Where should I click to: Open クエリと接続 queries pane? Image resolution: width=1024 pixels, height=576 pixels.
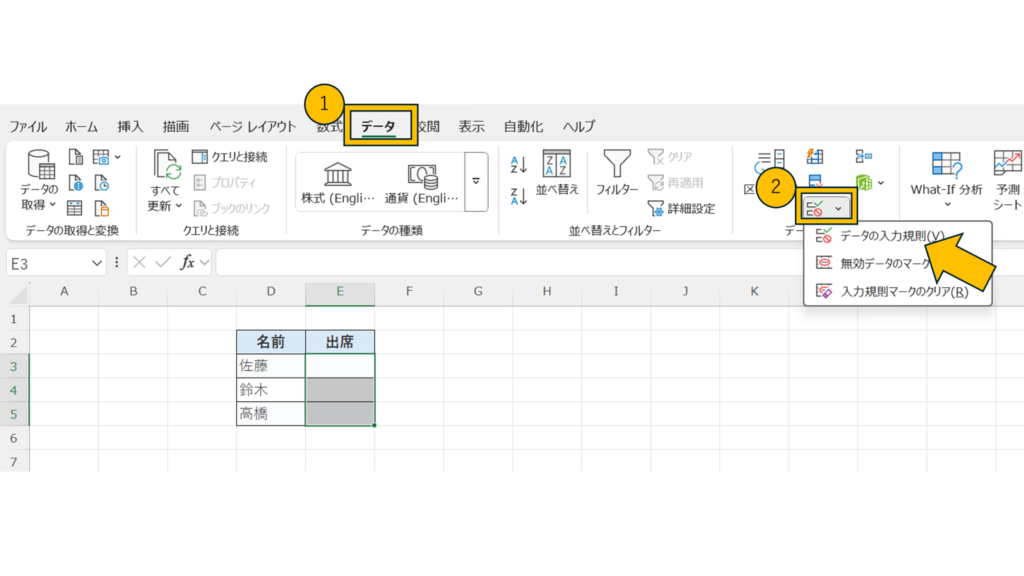(229, 157)
